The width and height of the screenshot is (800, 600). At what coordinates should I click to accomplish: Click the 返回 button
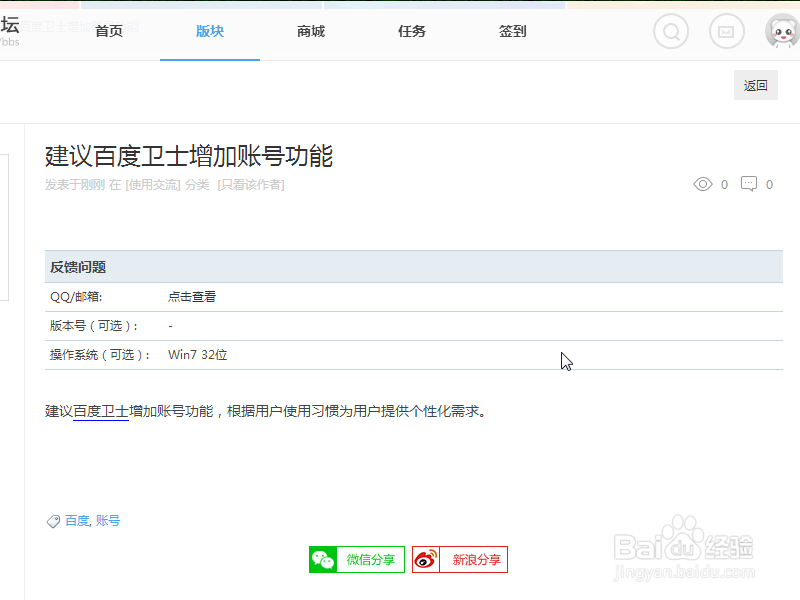pyautogui.click(x=755, y=85)
